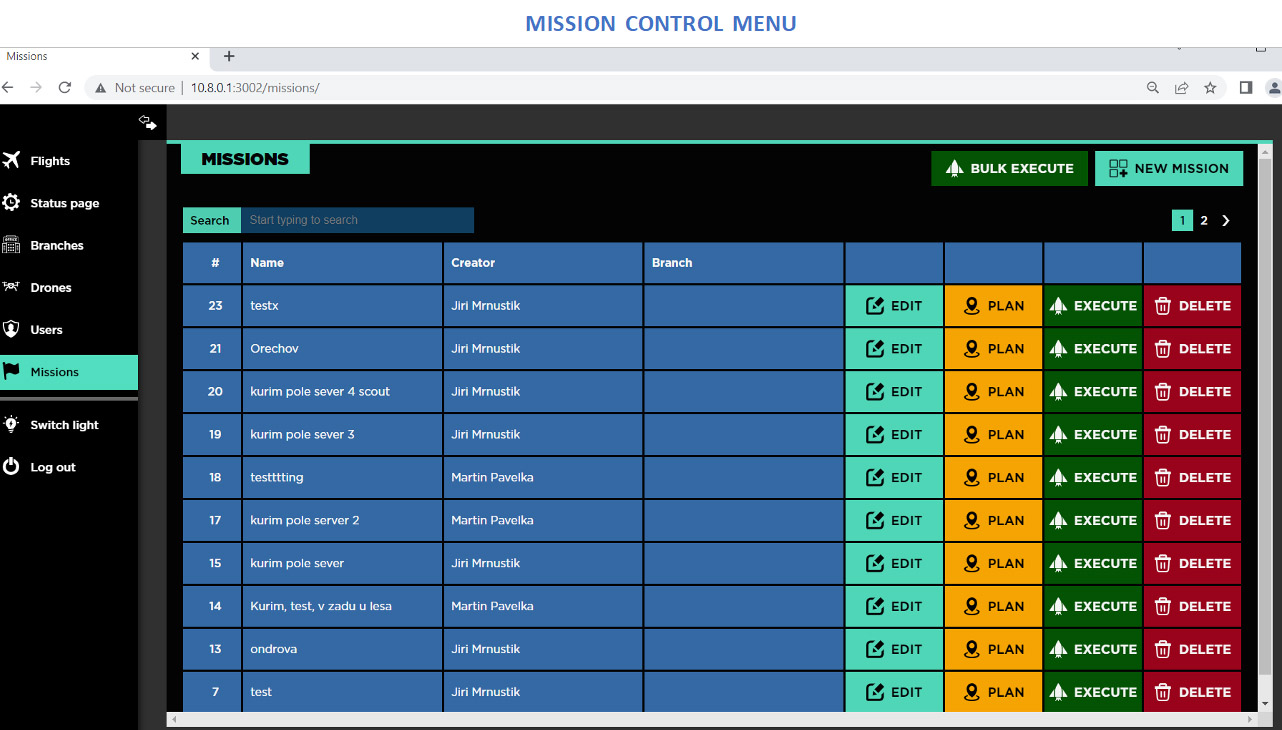1282x730 pixels.
Task: Click the Bulk Execute button
Action: point(1008,169)
